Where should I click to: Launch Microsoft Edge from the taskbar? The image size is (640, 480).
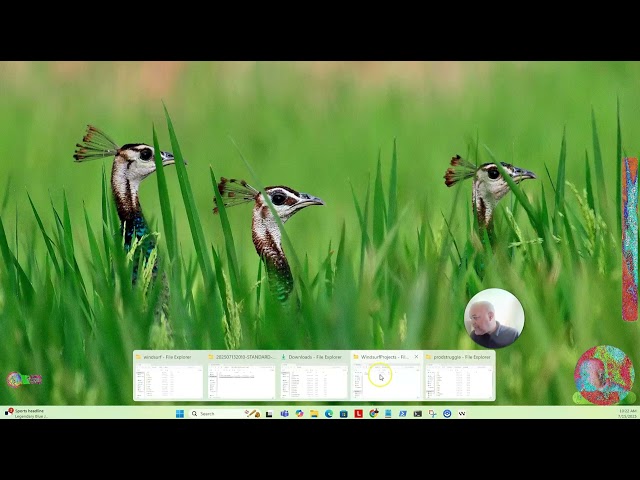[329, 413]
